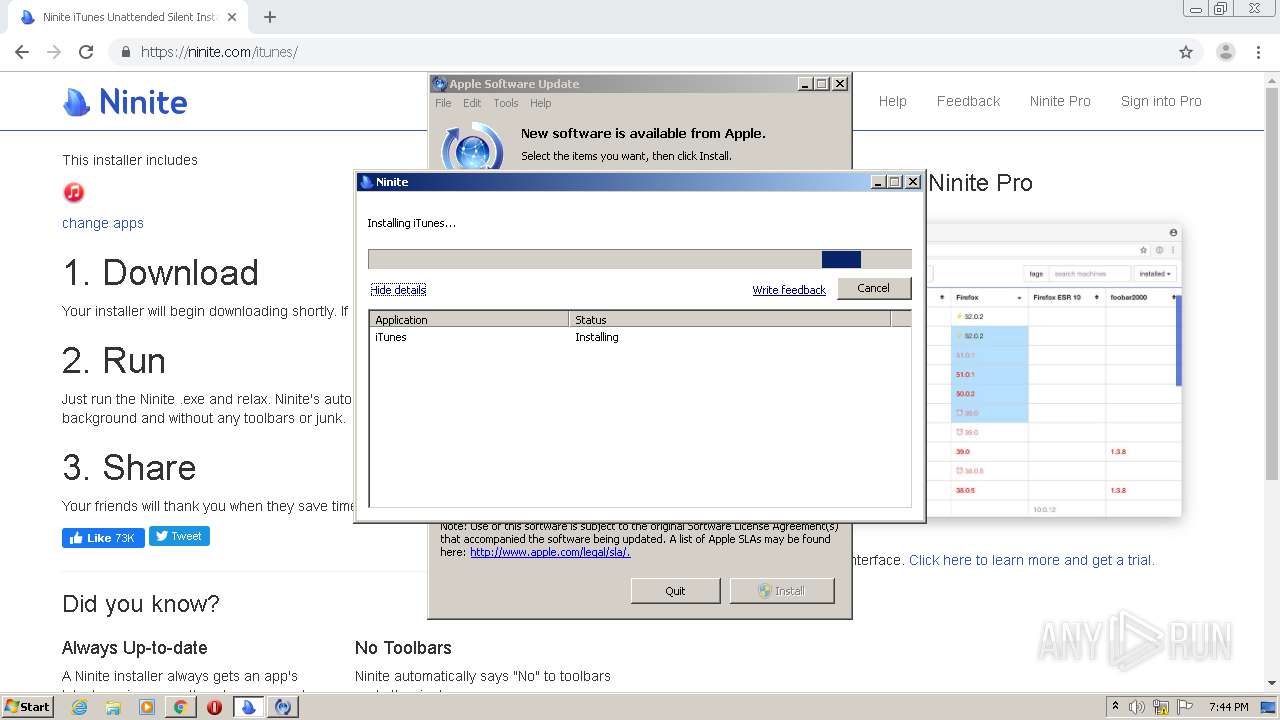Click the '1. Download' heading
This screenshot has height=720, width=1280.
[160, 273]
